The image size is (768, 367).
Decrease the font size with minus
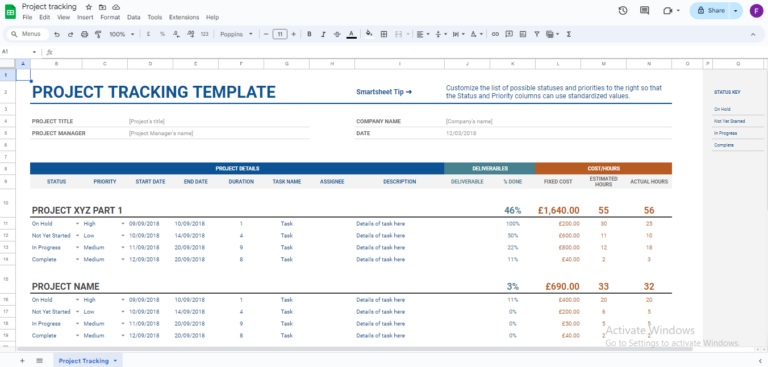tap(266, 34)
